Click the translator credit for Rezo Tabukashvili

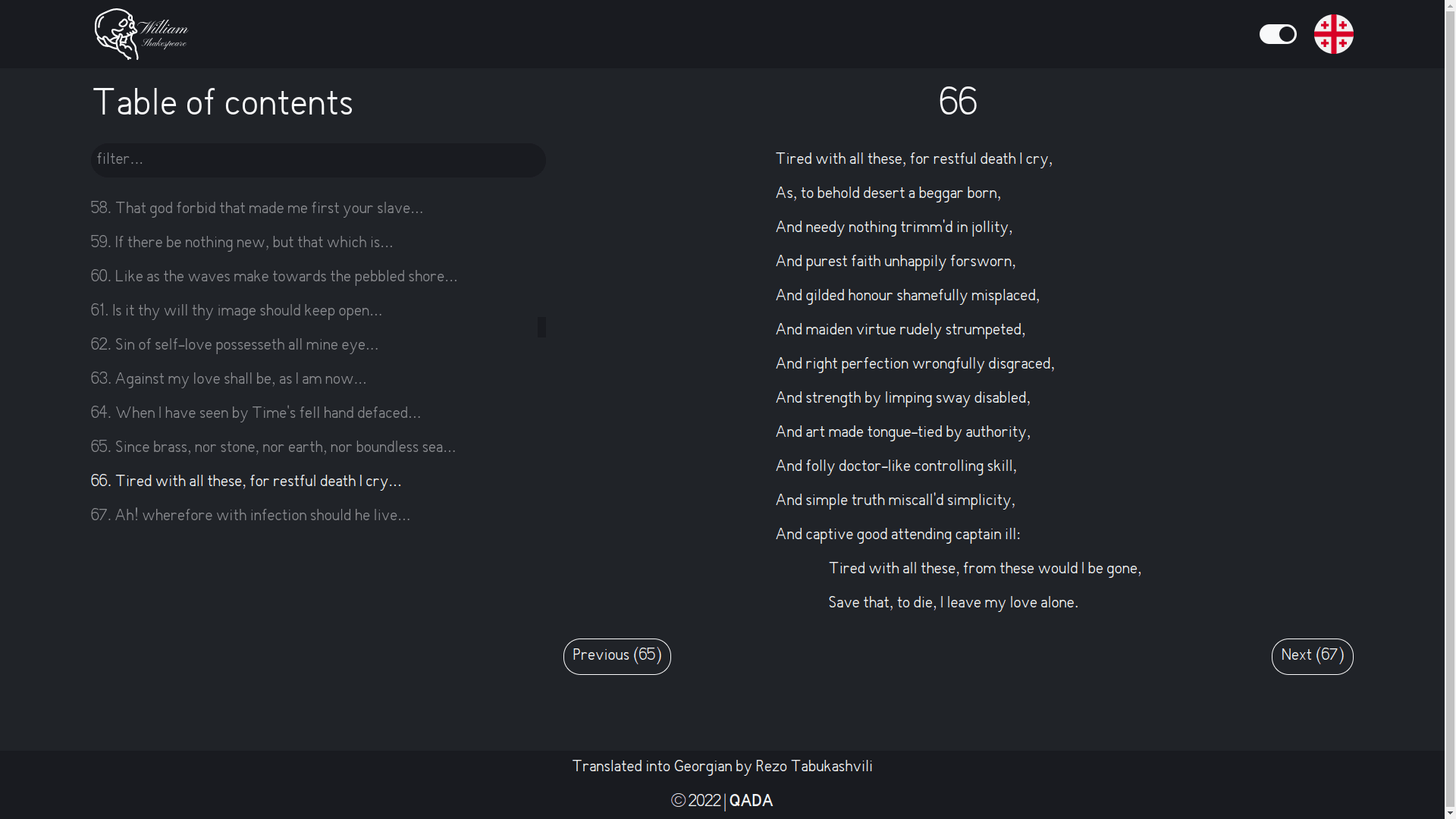(722, 767)
